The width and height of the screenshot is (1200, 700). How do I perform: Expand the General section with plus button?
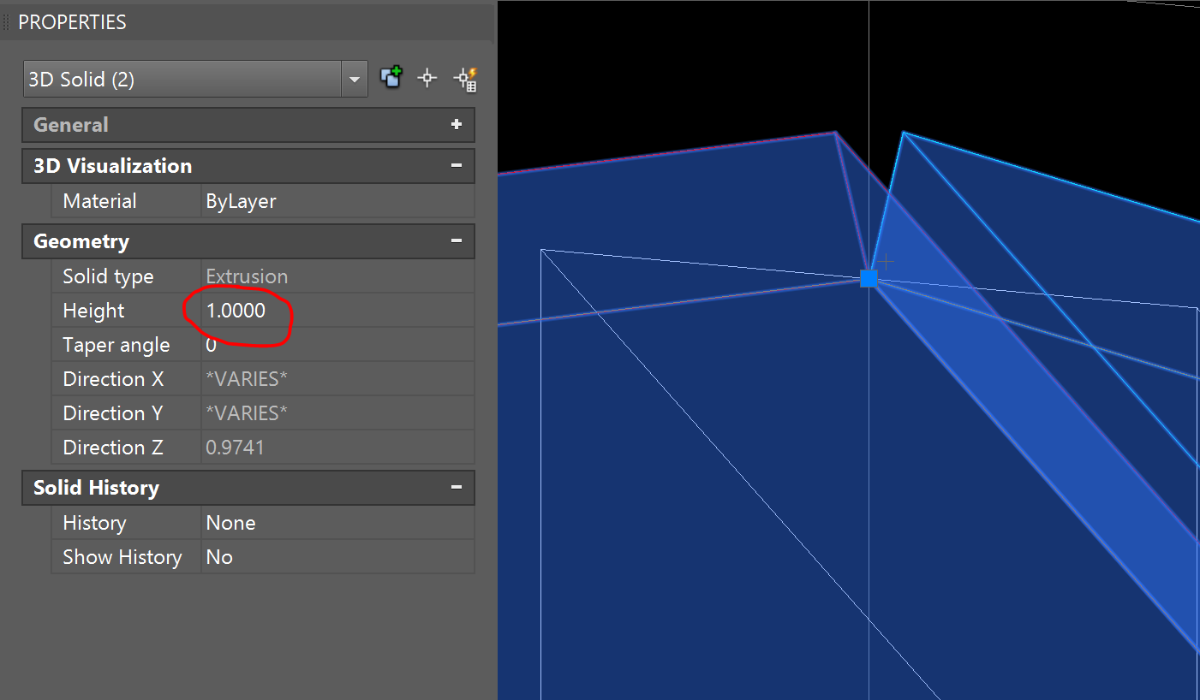[456, 125]
